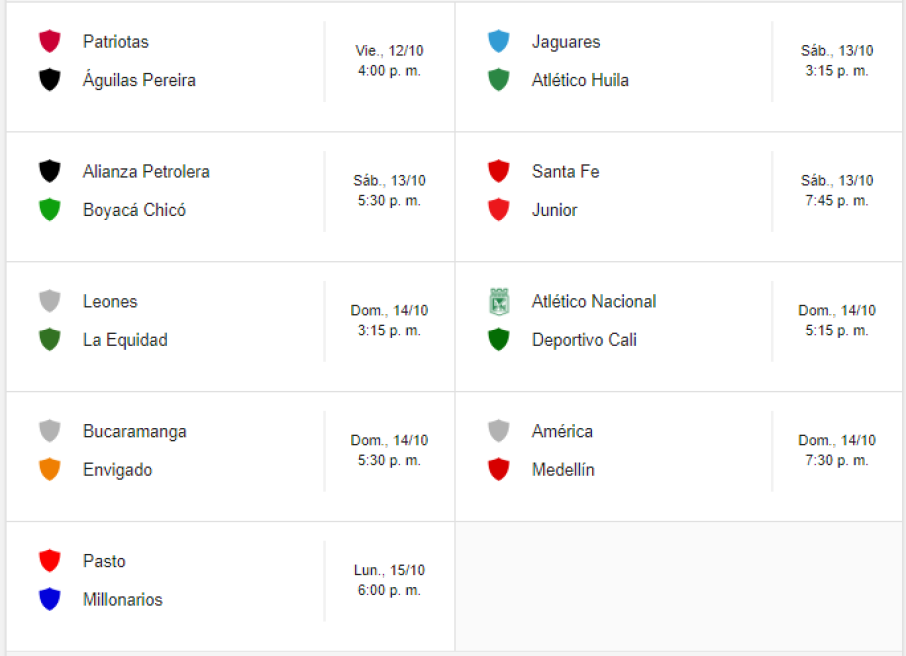Click the Patriotas crimson shield icon
Screen dimensions: 906x656
point(50,41)
